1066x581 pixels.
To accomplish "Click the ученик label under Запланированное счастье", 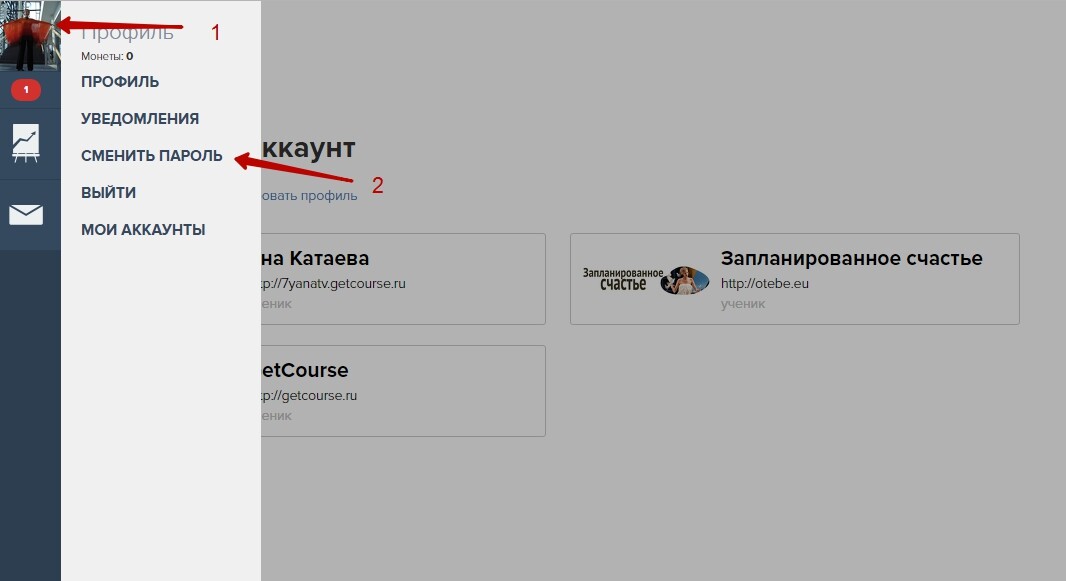I will pyautogui.click(x=742, y=304).
